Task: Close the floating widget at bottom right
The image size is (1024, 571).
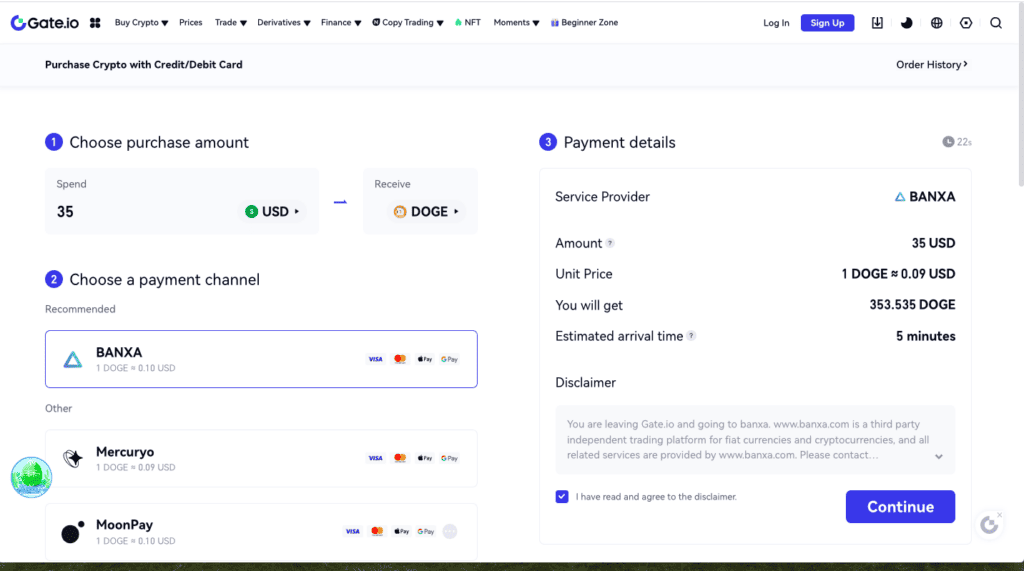Action: [999, 515]
